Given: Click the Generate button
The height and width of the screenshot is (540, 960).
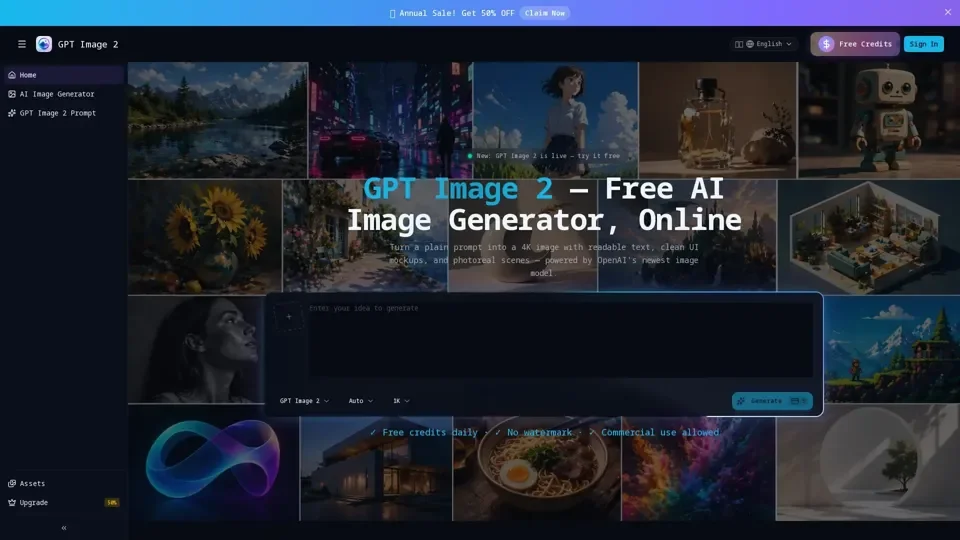Looking at the screenshot, I should click(772, 401).
